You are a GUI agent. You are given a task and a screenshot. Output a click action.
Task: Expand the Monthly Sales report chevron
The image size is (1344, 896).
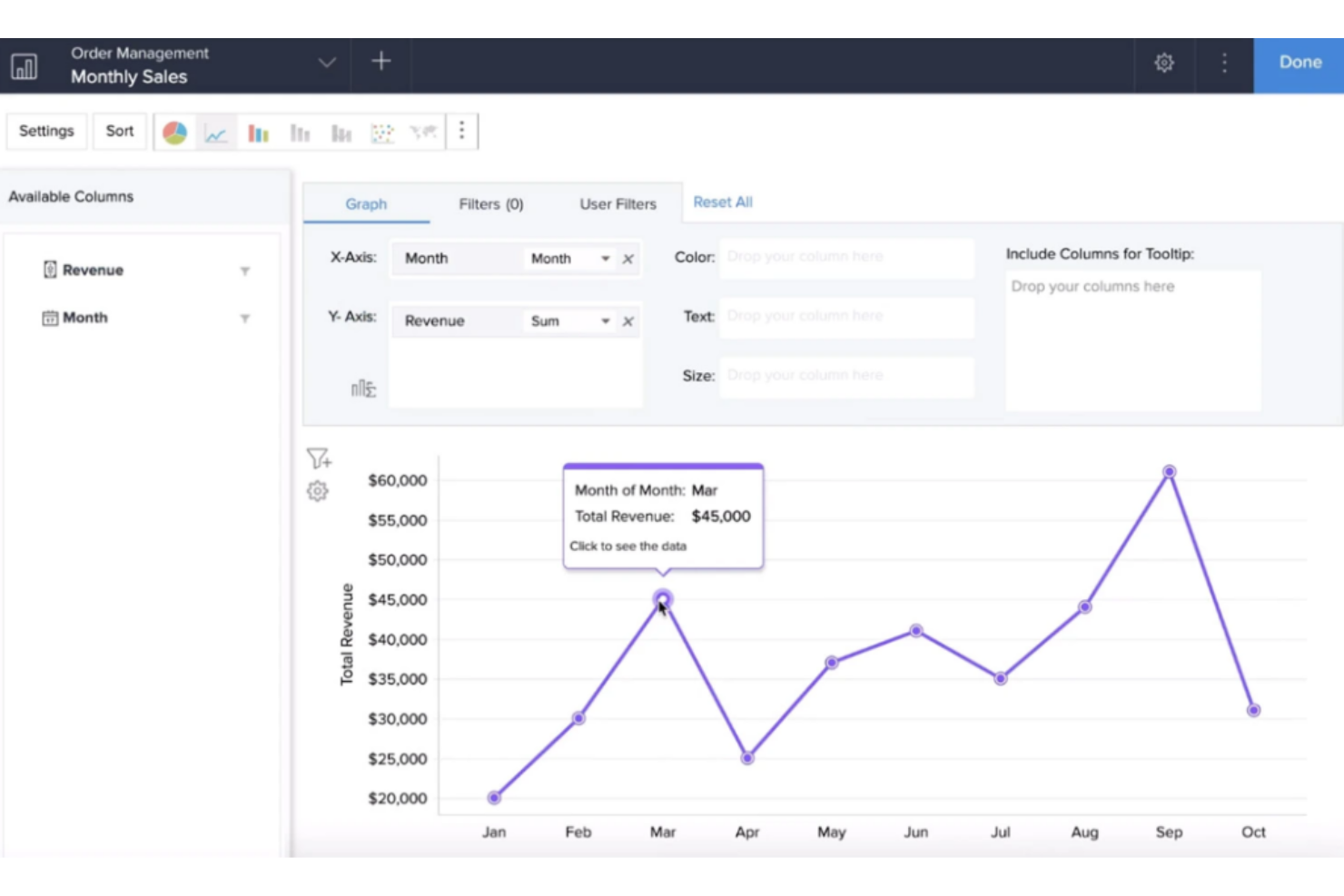(327, 64)
